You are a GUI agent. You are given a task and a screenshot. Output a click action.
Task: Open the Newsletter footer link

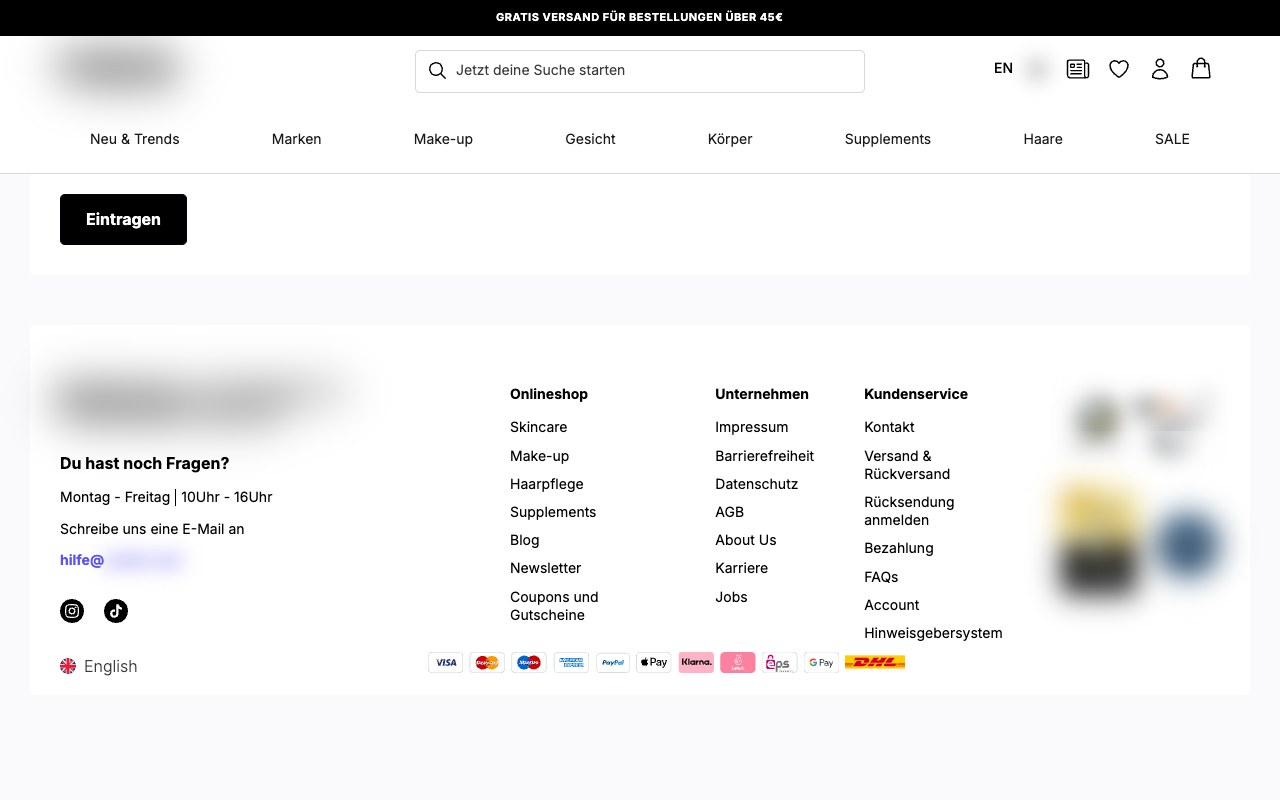[x=545, y=568]
